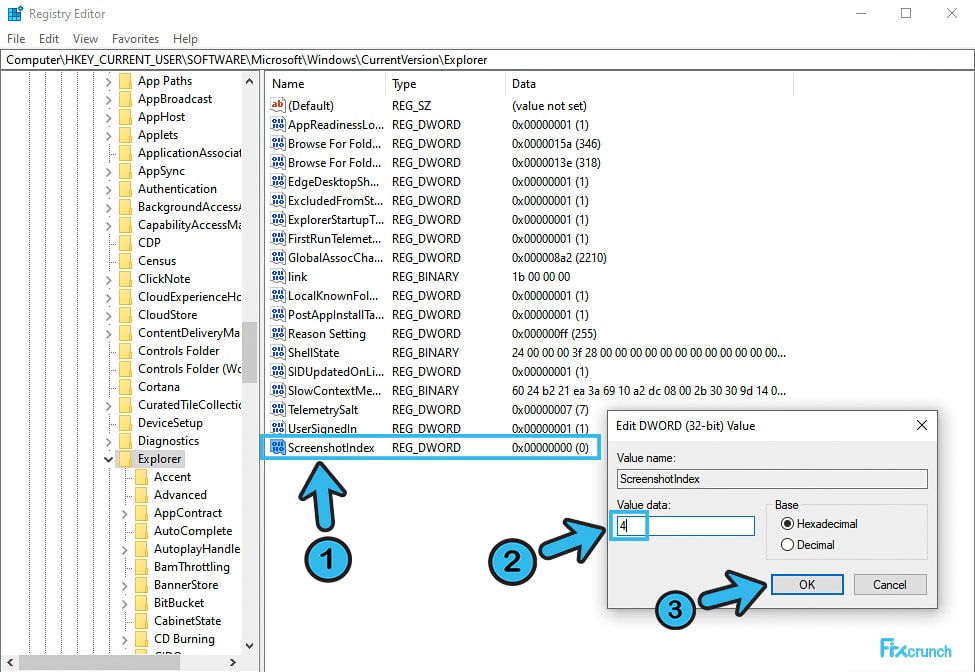Close the Edit DWORD dialog

922,425
